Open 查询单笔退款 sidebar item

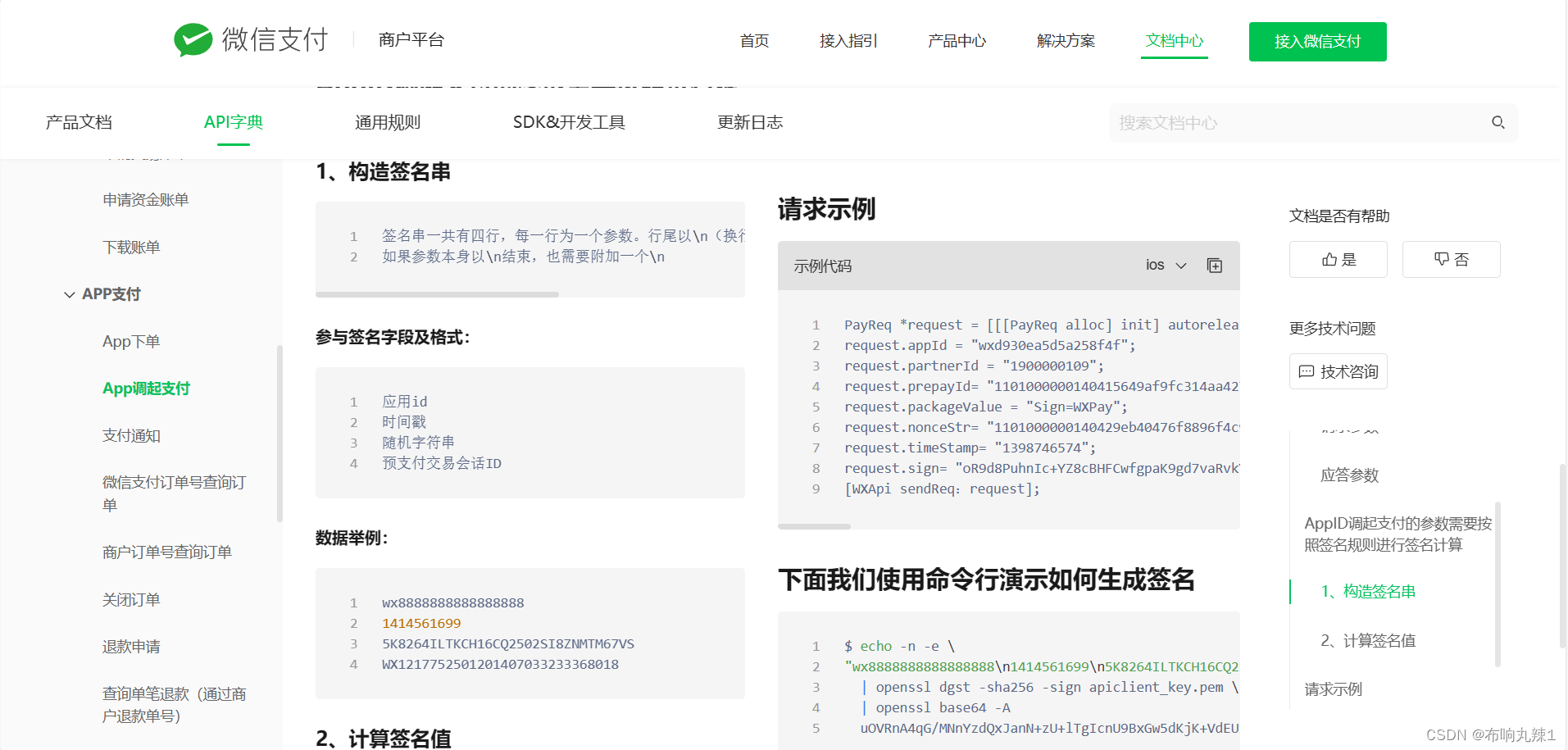click(x=174, y=705)
